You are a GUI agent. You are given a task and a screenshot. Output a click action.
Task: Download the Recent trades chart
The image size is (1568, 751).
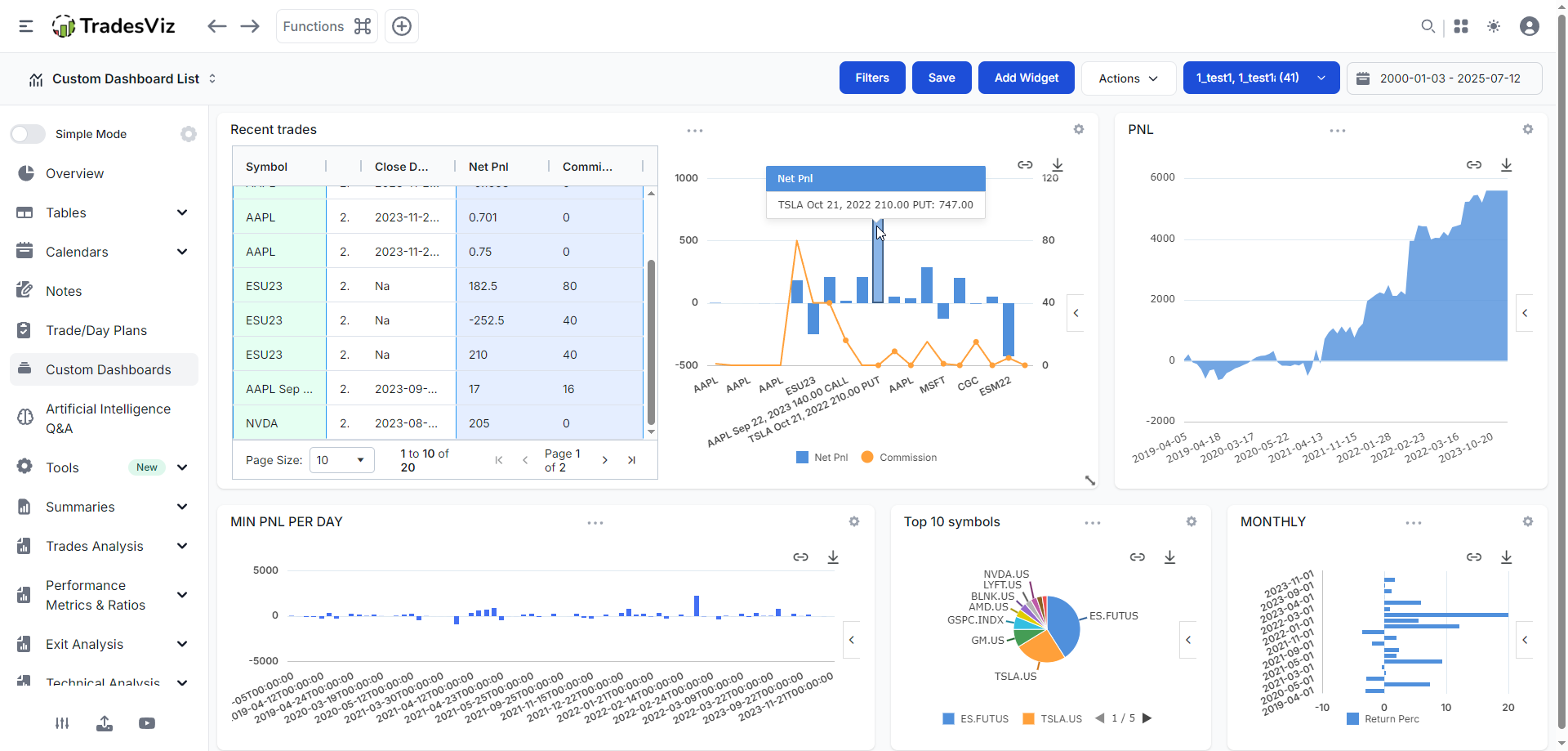point(1058,165)
